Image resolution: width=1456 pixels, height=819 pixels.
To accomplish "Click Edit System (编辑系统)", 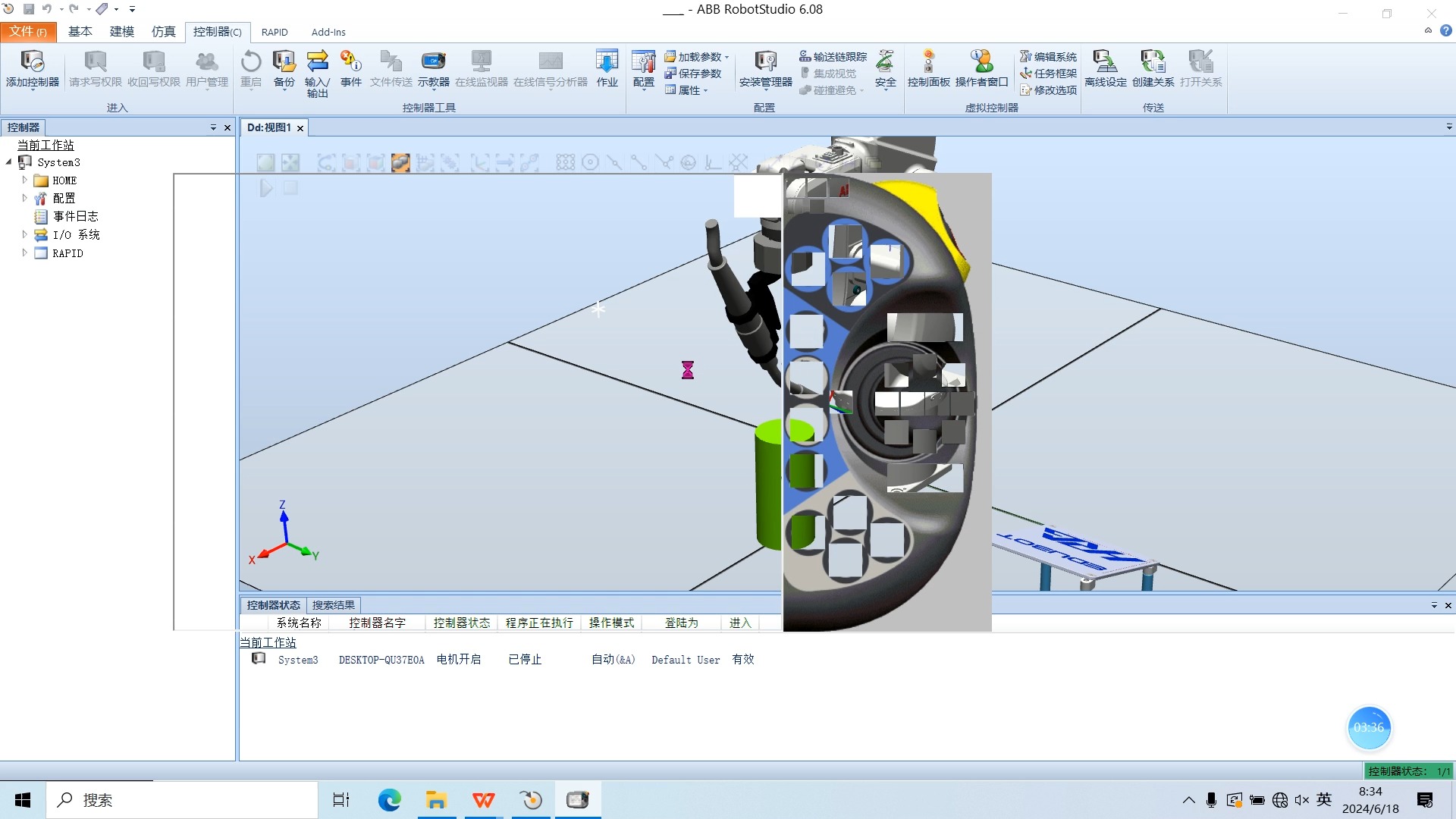I will click(1048, 57).
